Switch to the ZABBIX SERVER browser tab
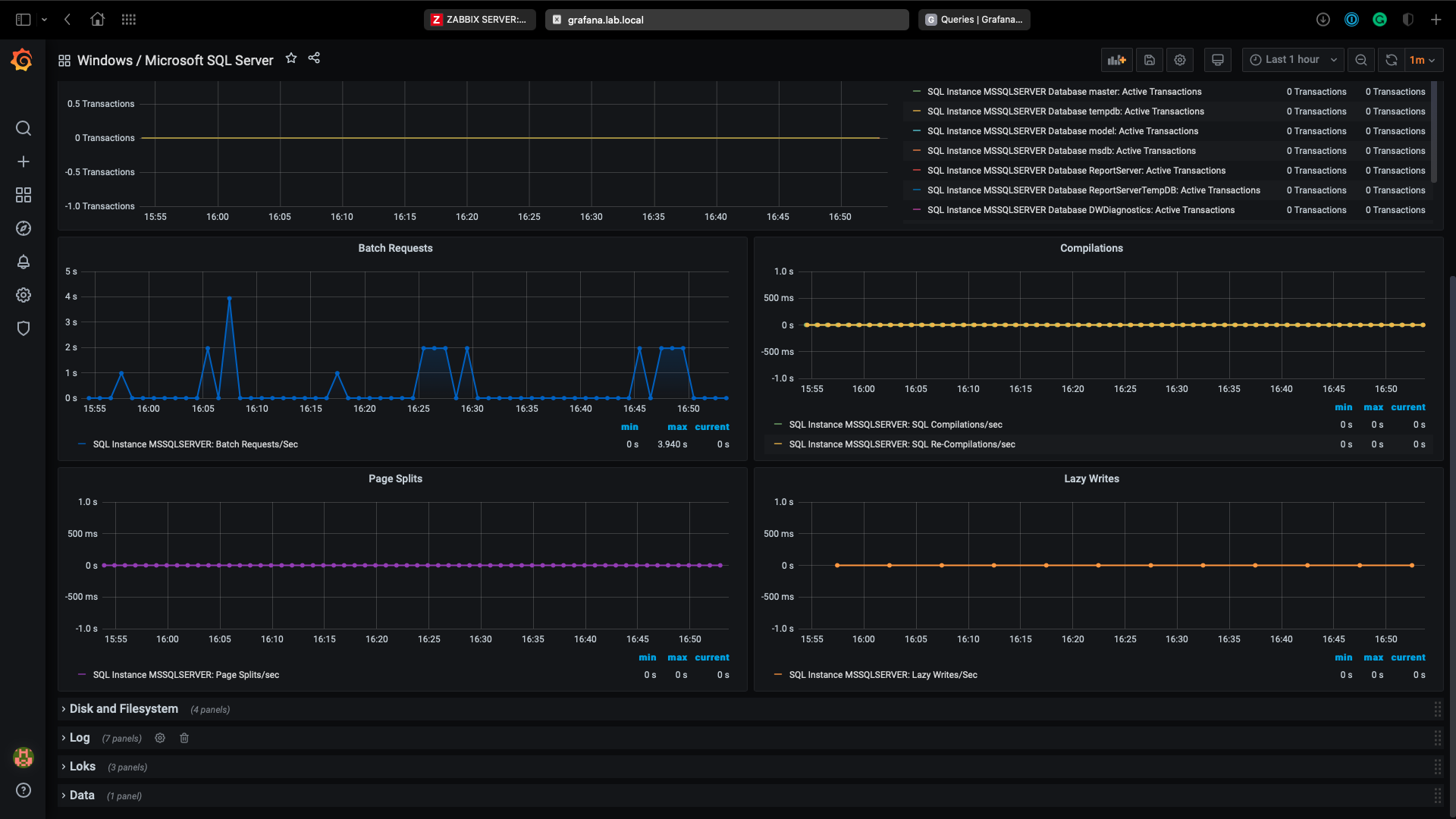Image resolution: width=1456 pixels, height=819 pixels. [x=479, y=20]
